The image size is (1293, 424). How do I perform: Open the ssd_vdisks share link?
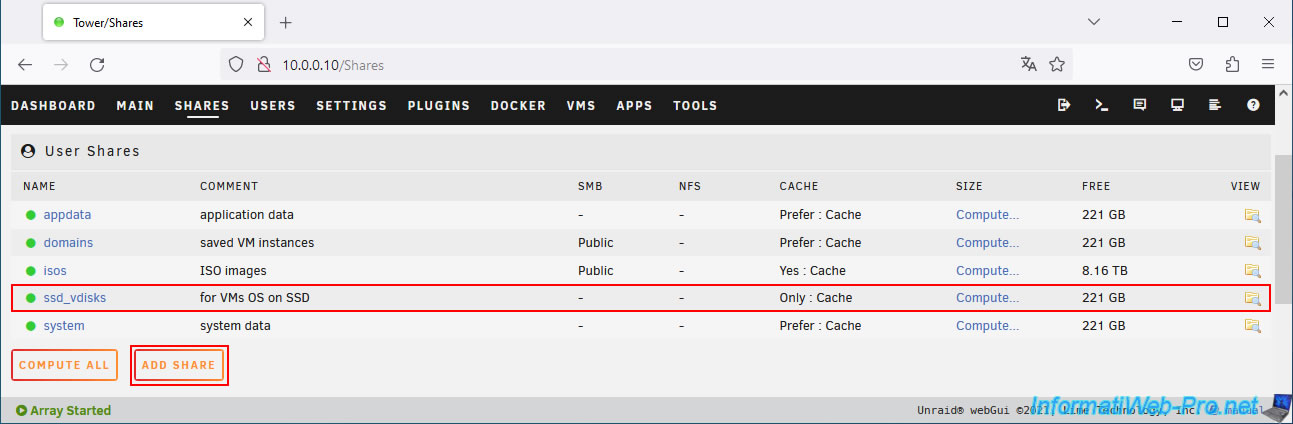click(x=74, y=298)
